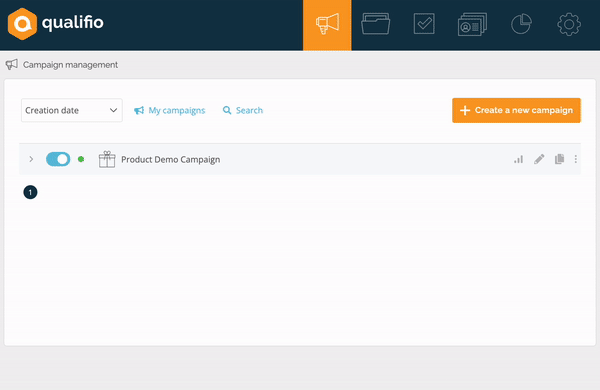Image resolution: width=600 pixels, height=390 pixels.
Task: Click the Search link
Action: 243,111
